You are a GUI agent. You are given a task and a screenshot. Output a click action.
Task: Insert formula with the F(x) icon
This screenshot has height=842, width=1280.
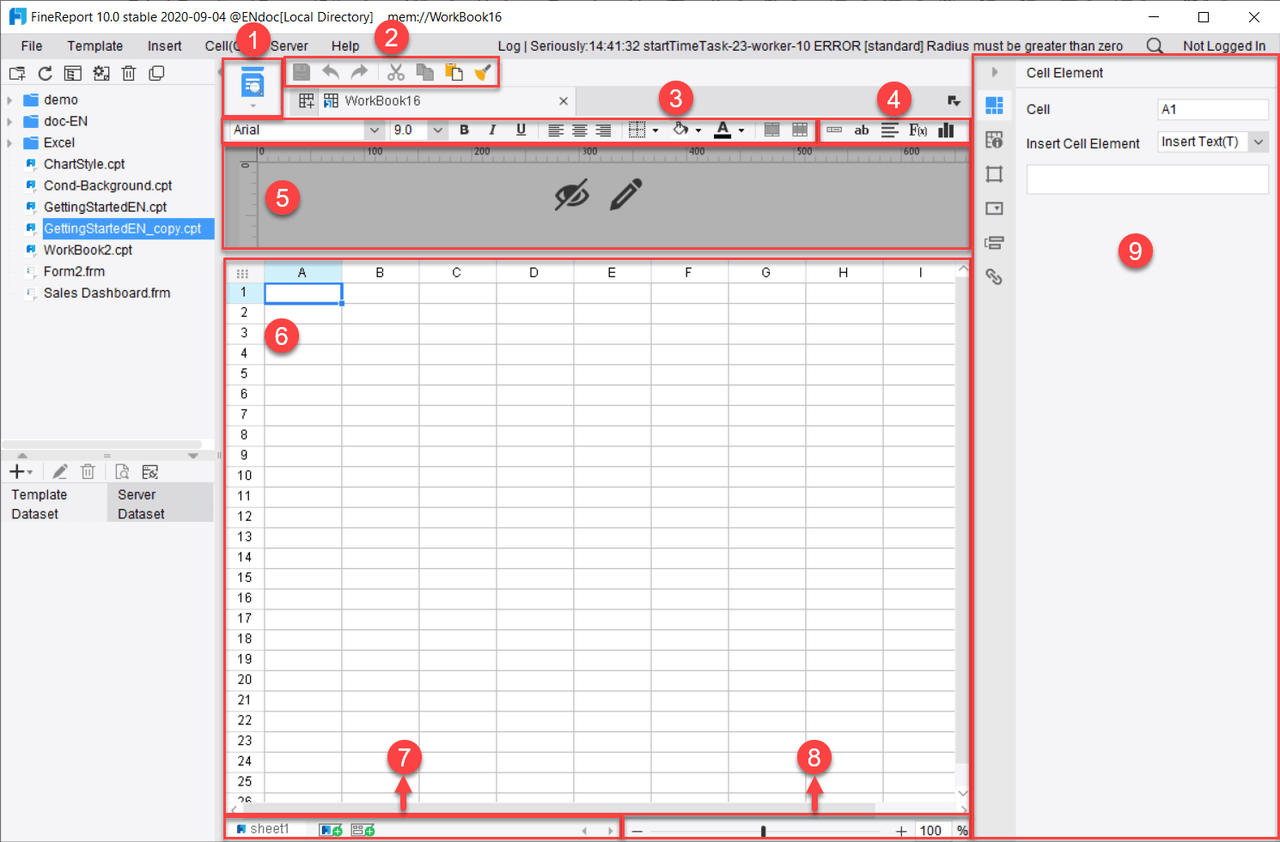pos(918,130)
